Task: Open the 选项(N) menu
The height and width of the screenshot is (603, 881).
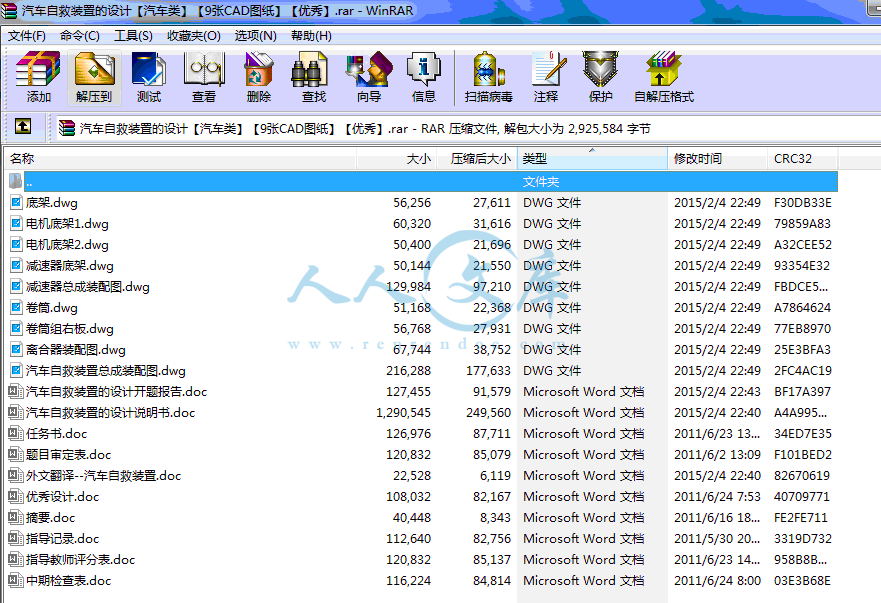Action: [x=256, y=36]
